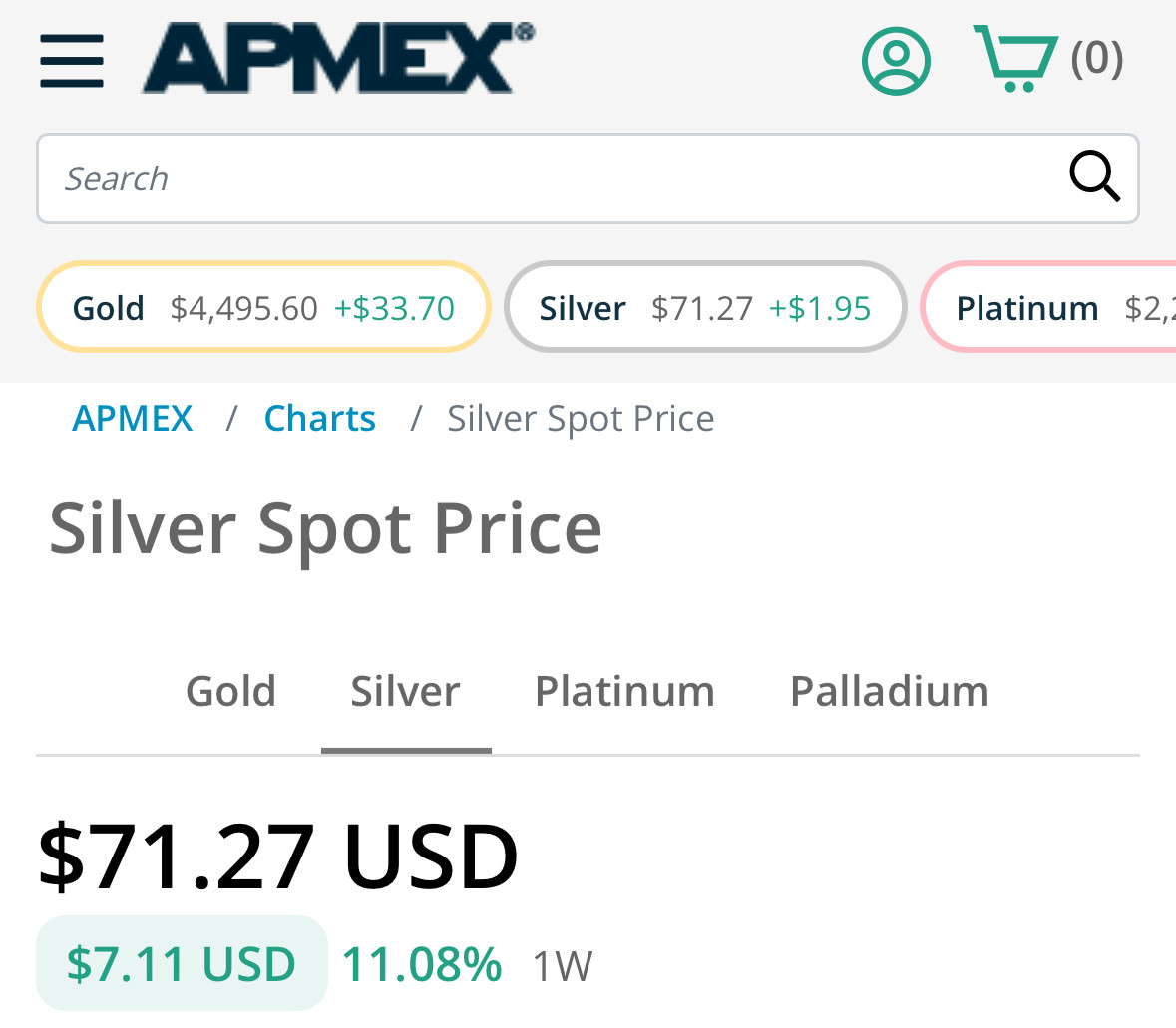Select the Silver tab
This screenshot has height=1028, width=1176.
(x=405, y=691)
